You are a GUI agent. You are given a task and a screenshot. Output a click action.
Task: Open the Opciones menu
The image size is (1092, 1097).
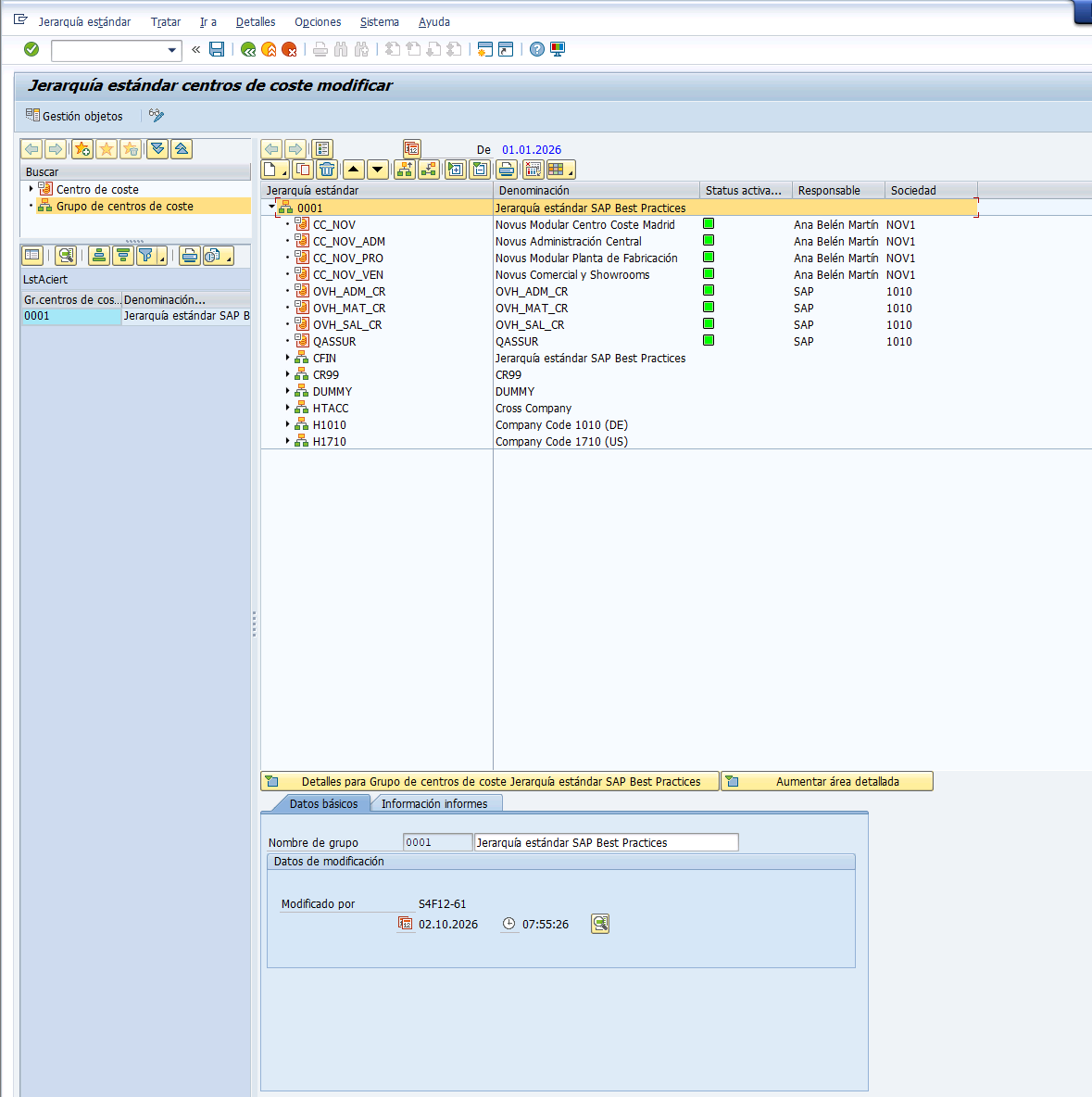click(318, 21)
